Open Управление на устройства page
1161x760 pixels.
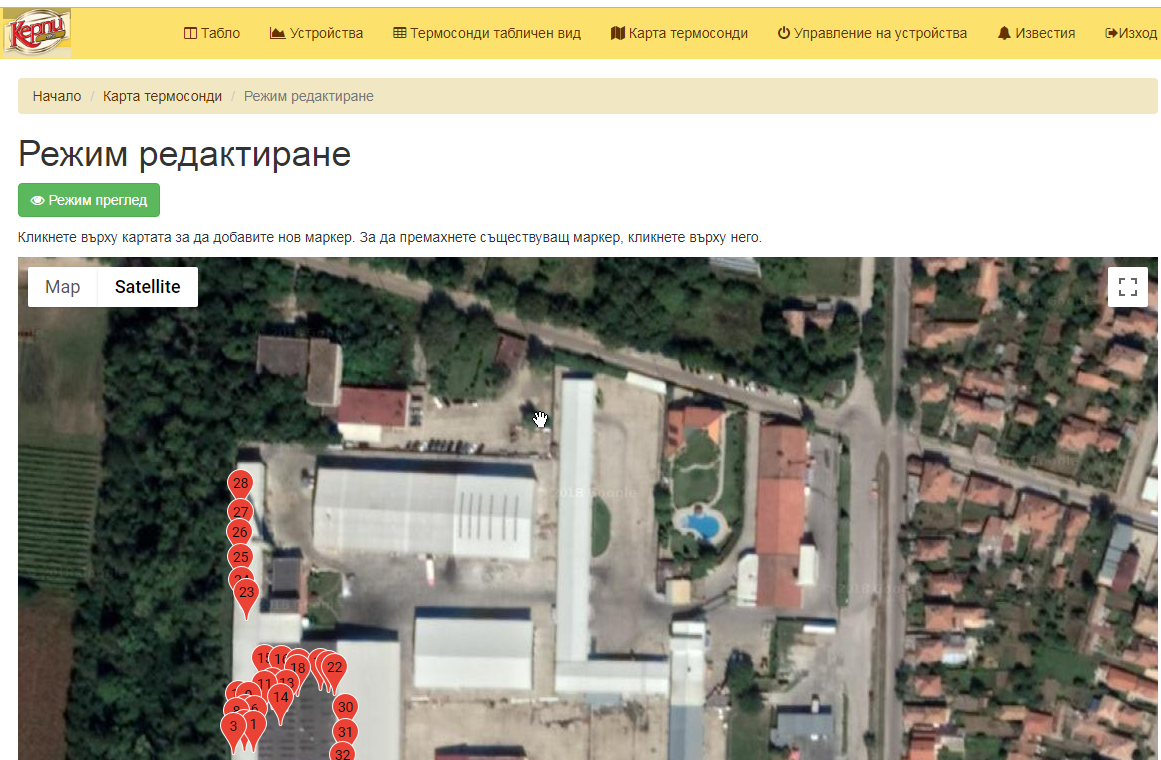[872, 33]
